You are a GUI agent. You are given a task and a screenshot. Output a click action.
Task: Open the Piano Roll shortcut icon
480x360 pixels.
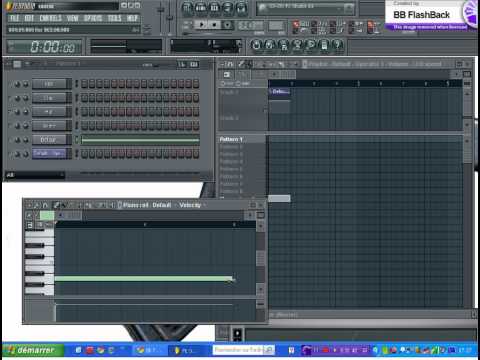coord(214,7)
